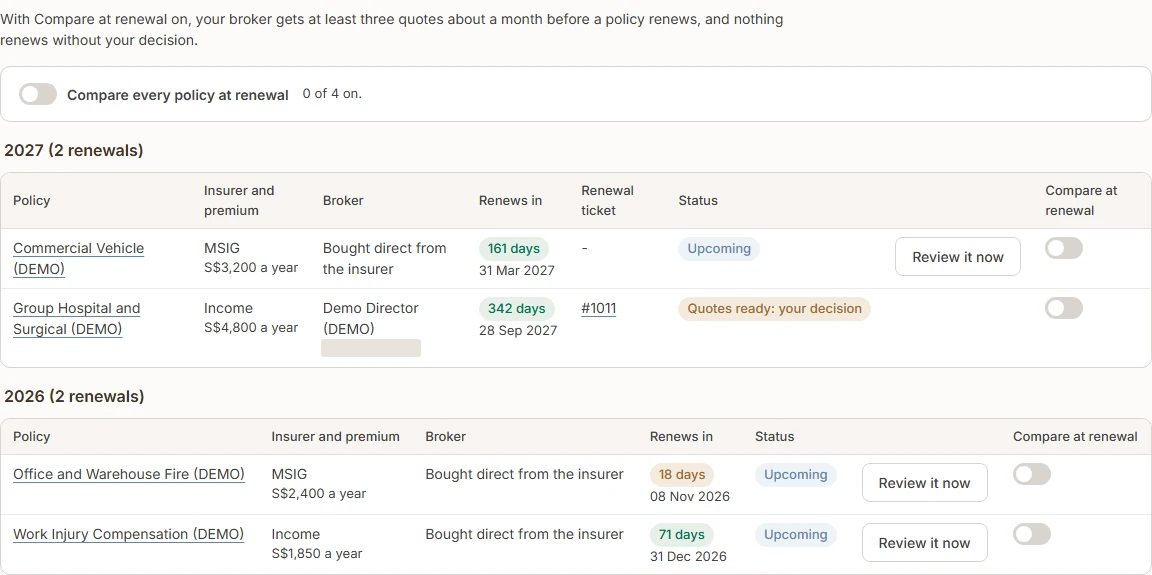Click the 08 Nov 2026 renewal date

click(690, 496)
